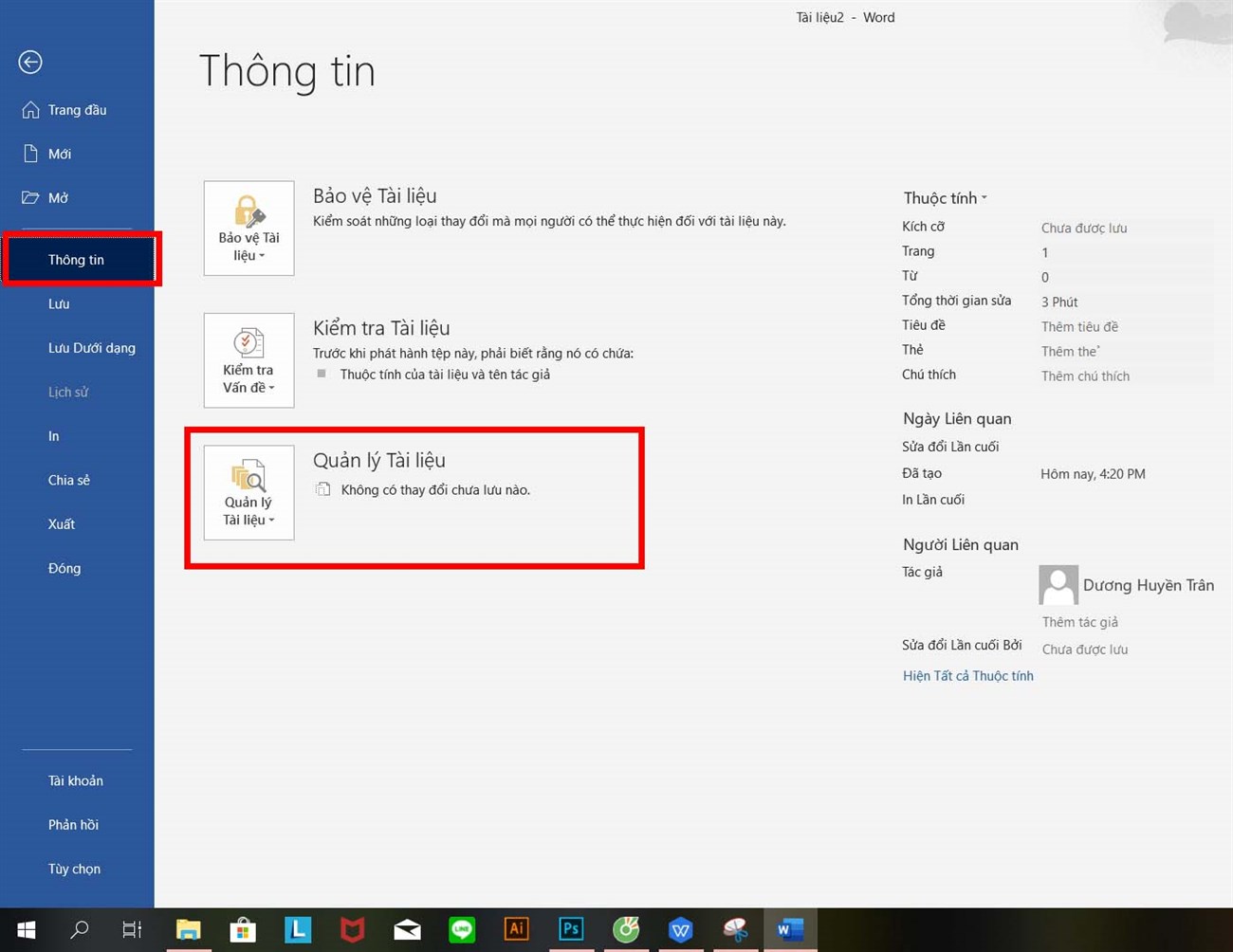Image resolution: width=1233 pixels, height=952 pixels.
Task: Open the paint palette app in taskbar
Action: tap(735, 930)
